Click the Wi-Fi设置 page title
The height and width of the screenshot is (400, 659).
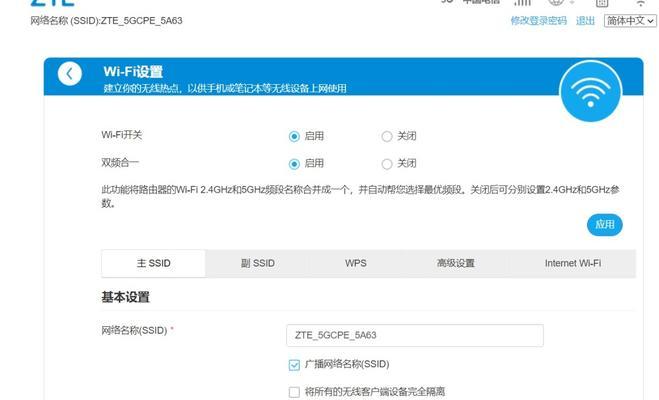coord(133,71)
